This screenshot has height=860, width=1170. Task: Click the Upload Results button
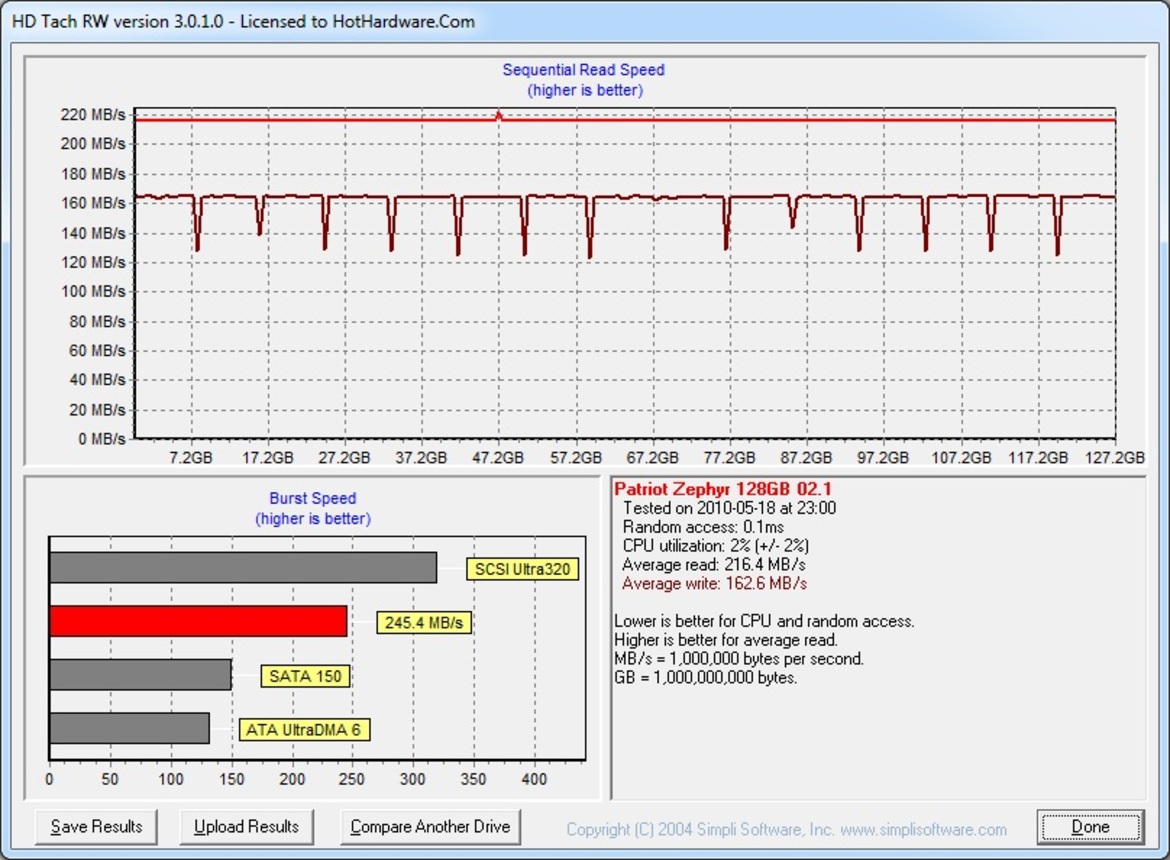tap(246, 827)
